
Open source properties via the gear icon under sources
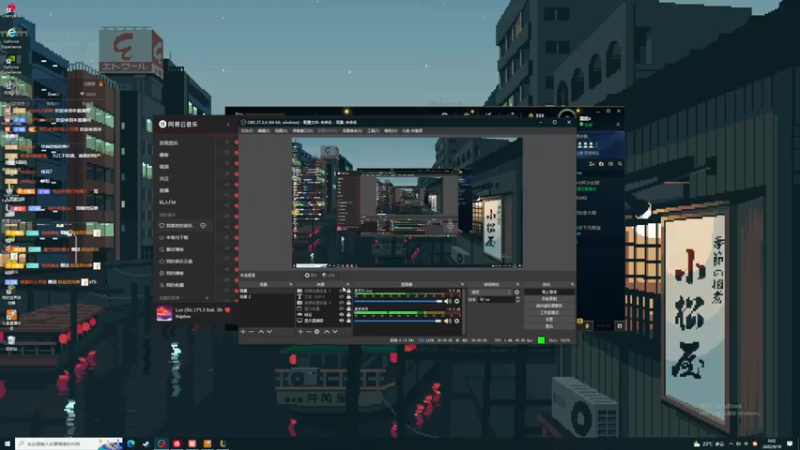pyautogui.click(x=317, y=332)
